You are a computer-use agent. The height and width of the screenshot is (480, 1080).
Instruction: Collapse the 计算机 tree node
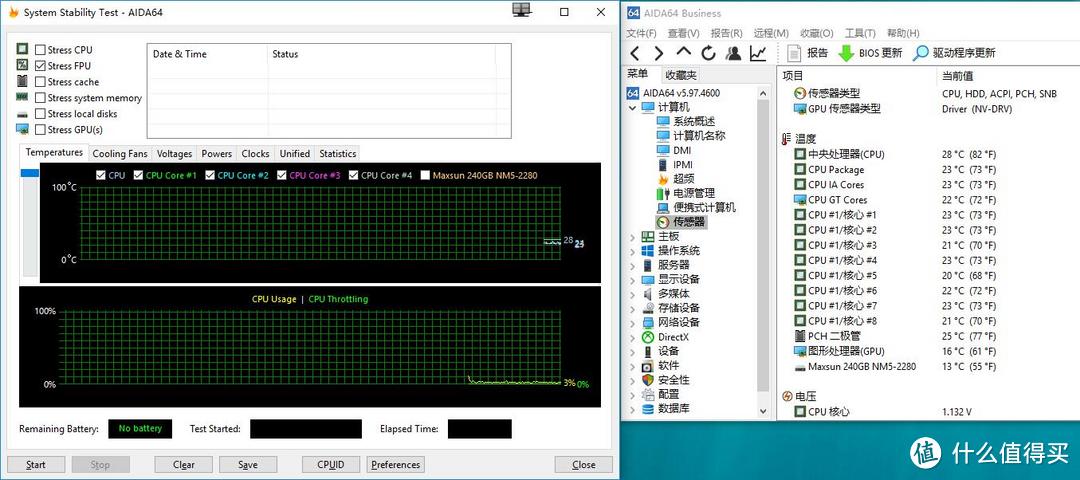pyautogui.click(x=632, y=107)
